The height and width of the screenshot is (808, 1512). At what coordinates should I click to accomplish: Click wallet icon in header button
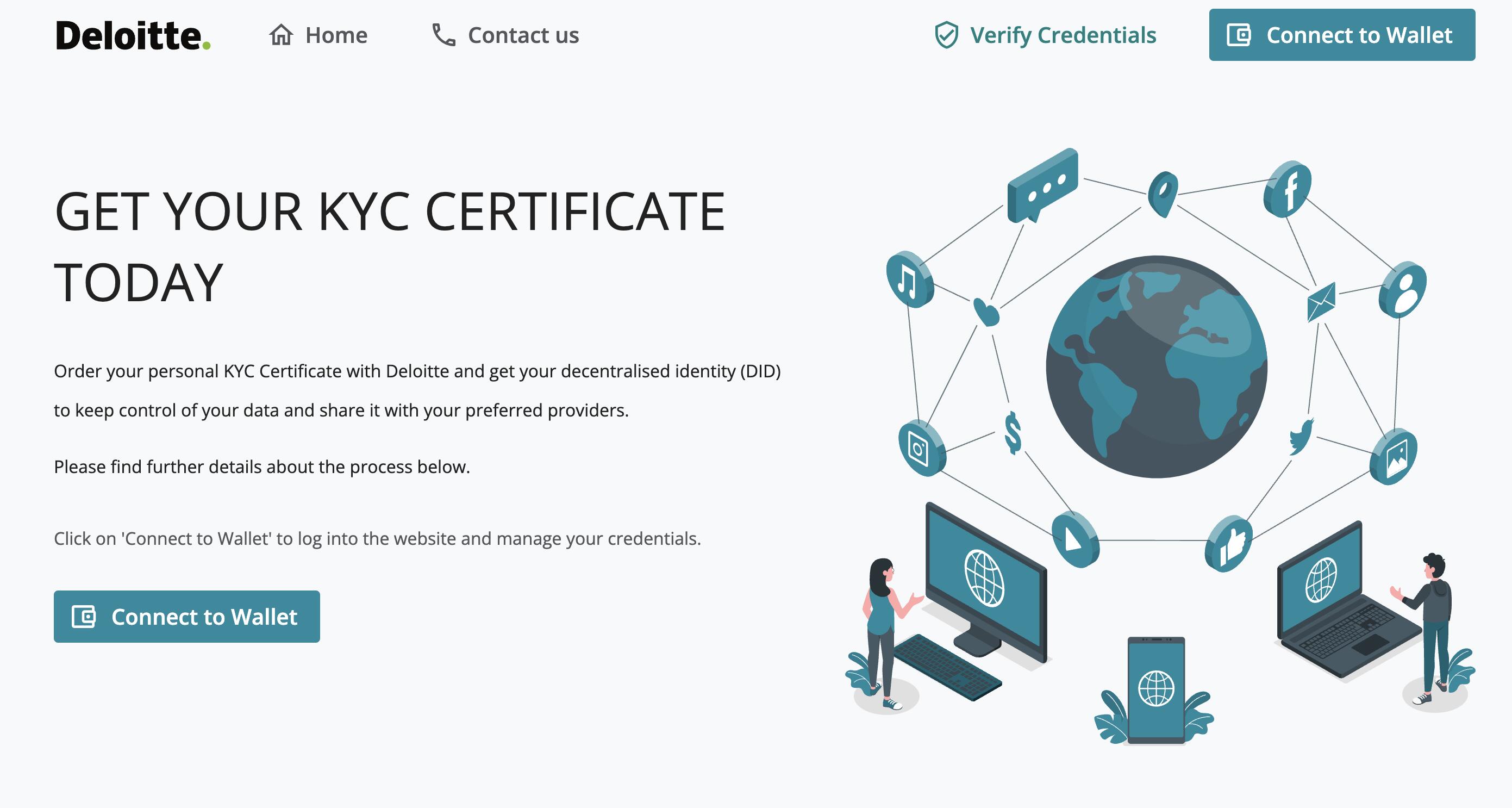1239,35
